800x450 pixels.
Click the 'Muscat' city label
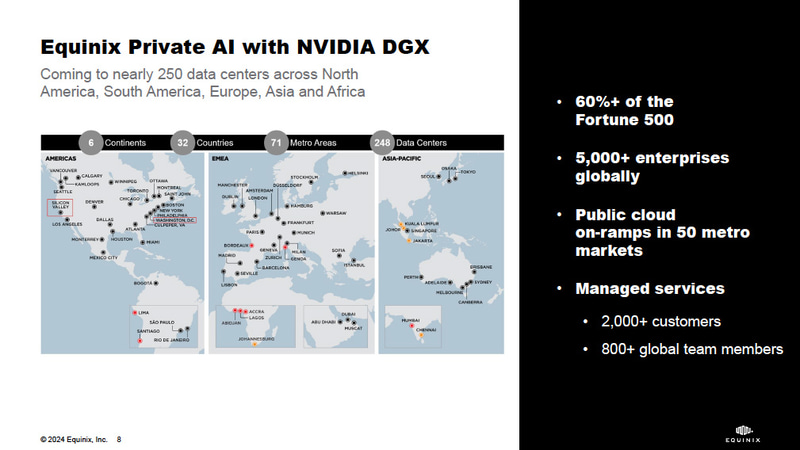353,328
